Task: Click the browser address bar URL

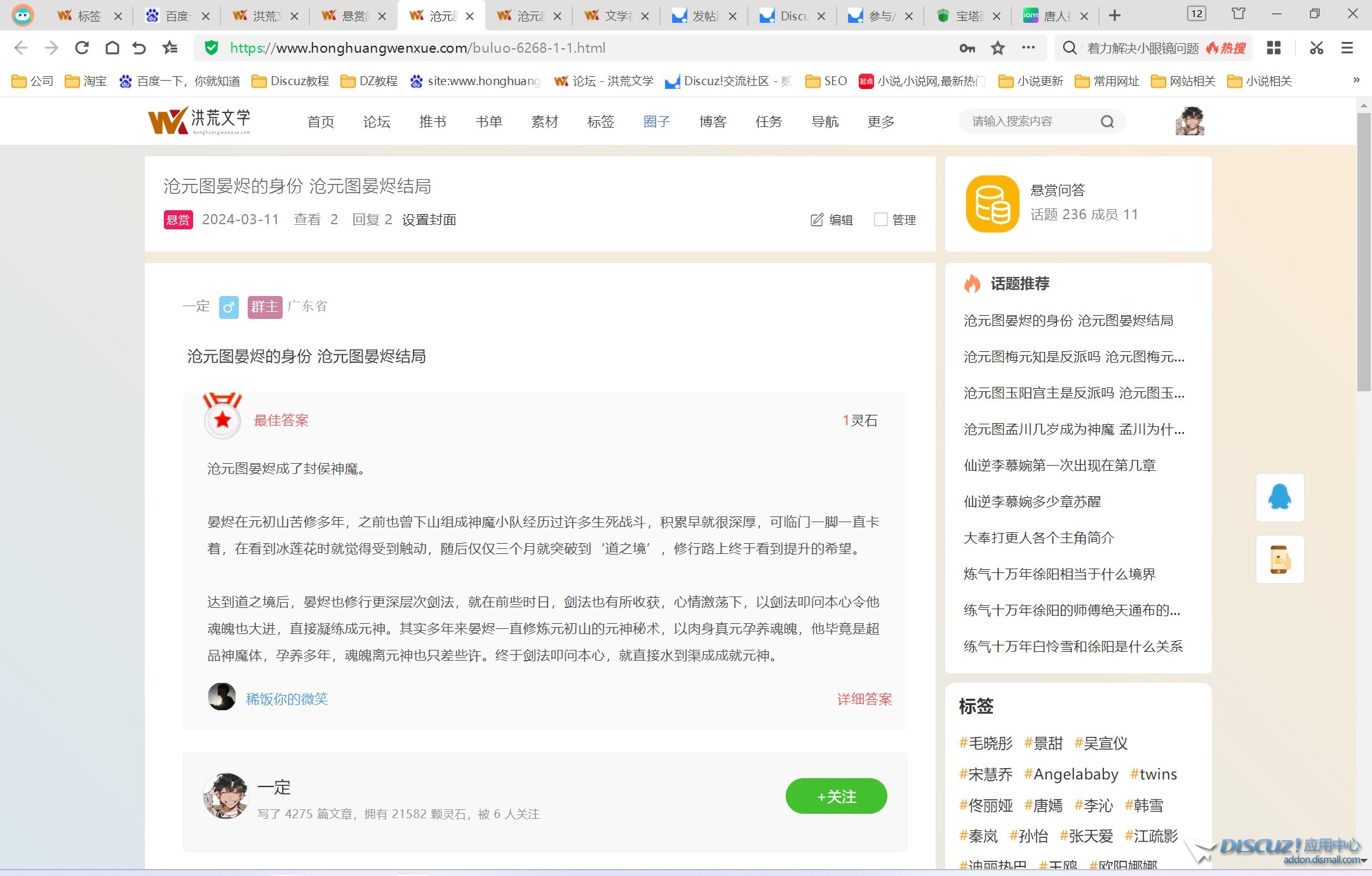Action: pos(417,48)
